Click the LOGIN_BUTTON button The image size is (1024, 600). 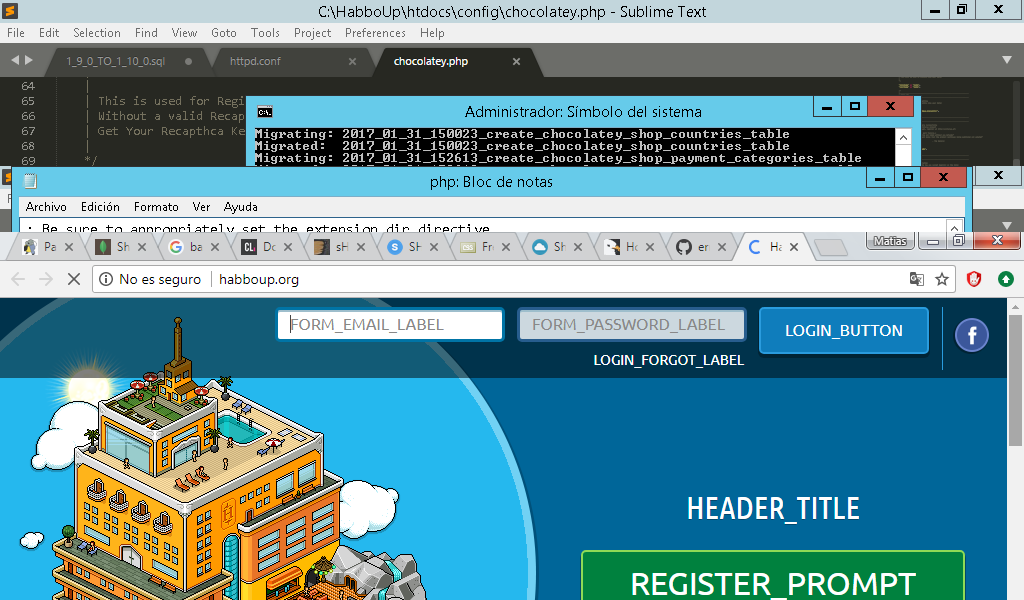click(844, 330)
